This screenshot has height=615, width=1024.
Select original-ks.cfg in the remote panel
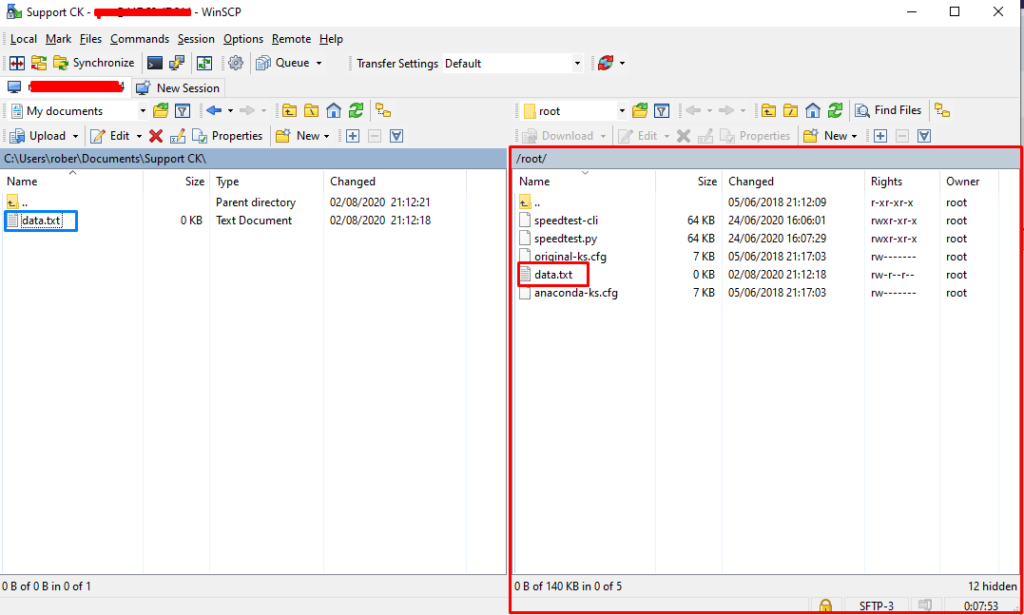pyautogui.click(x=570, y=257)
